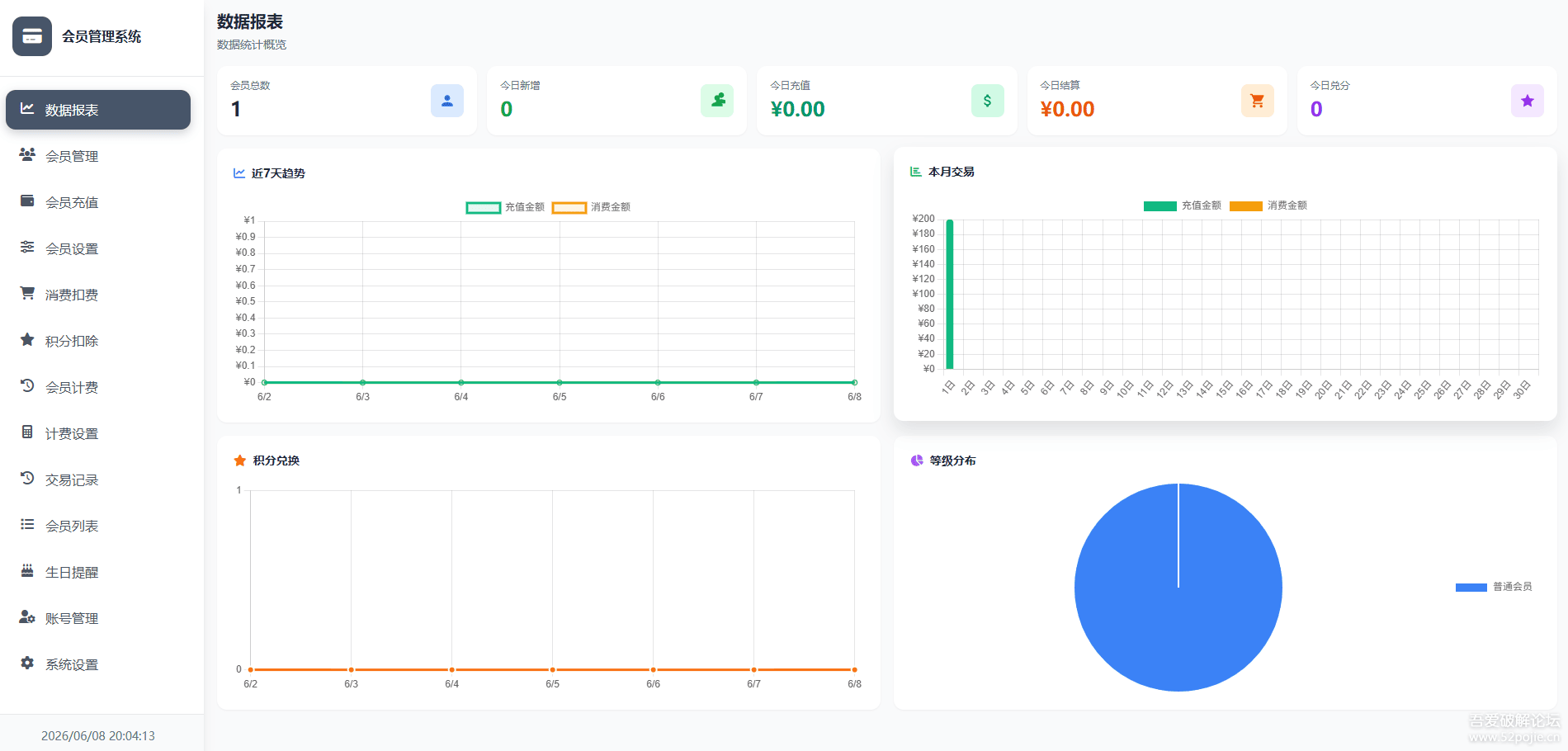Click the 生日提醒 birthday cake icon

[27, 570]
